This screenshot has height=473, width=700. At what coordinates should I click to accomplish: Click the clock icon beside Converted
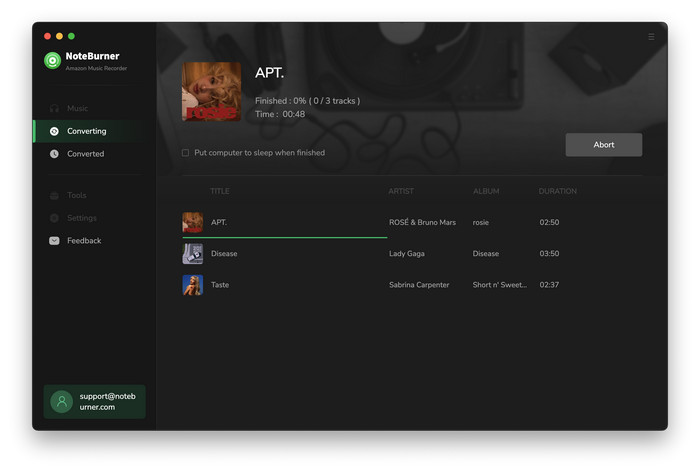(x=54, y=154)
